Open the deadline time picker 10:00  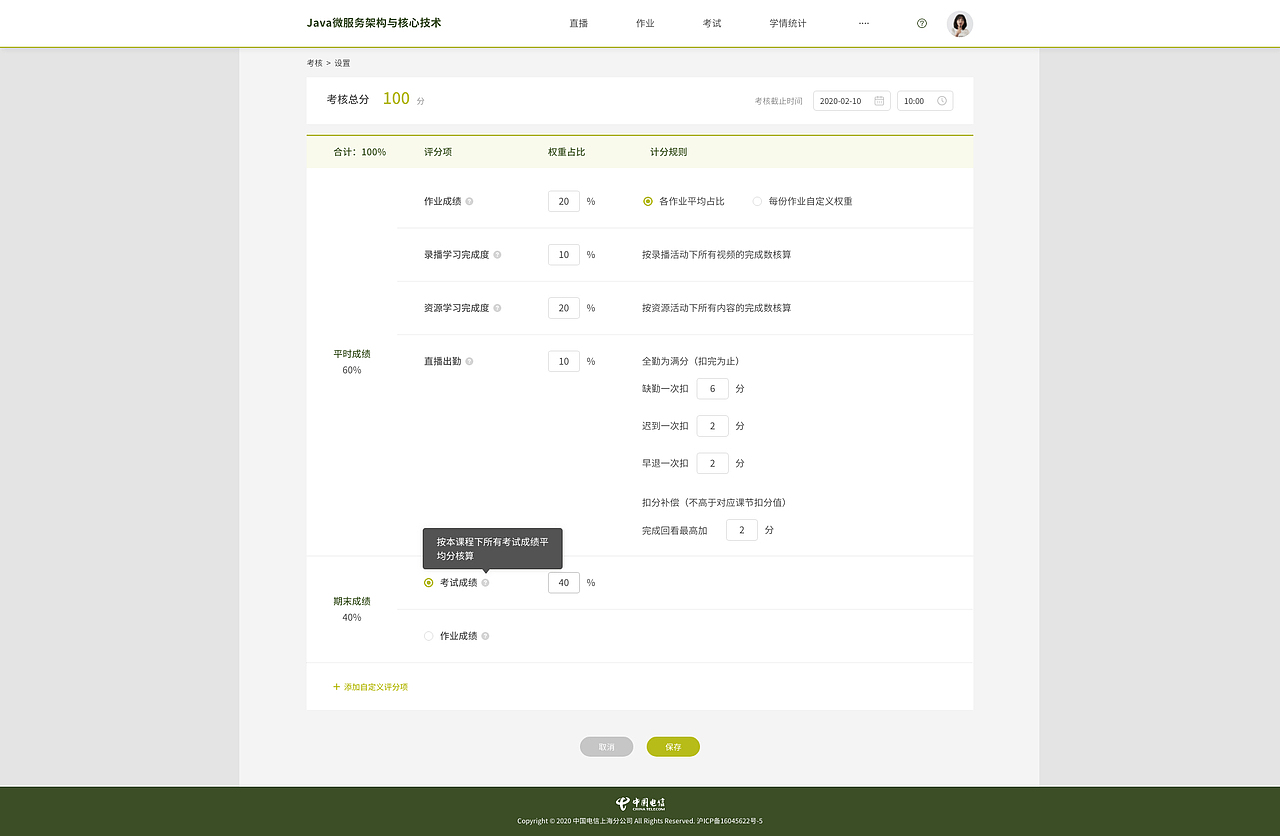point(925,101)
